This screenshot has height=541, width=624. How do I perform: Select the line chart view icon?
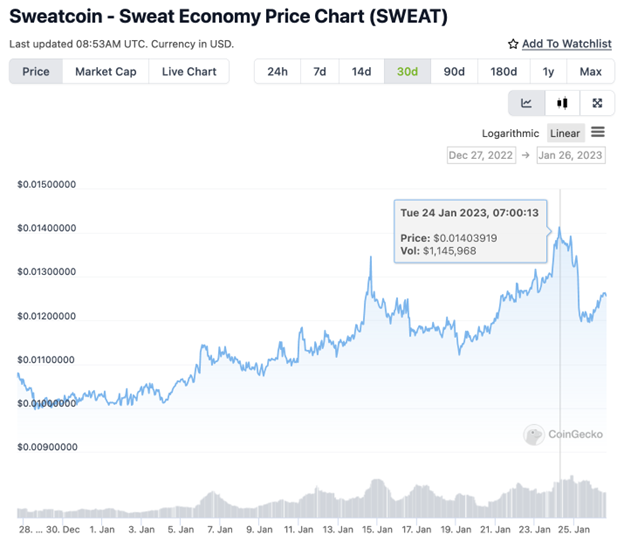(527, 103)
